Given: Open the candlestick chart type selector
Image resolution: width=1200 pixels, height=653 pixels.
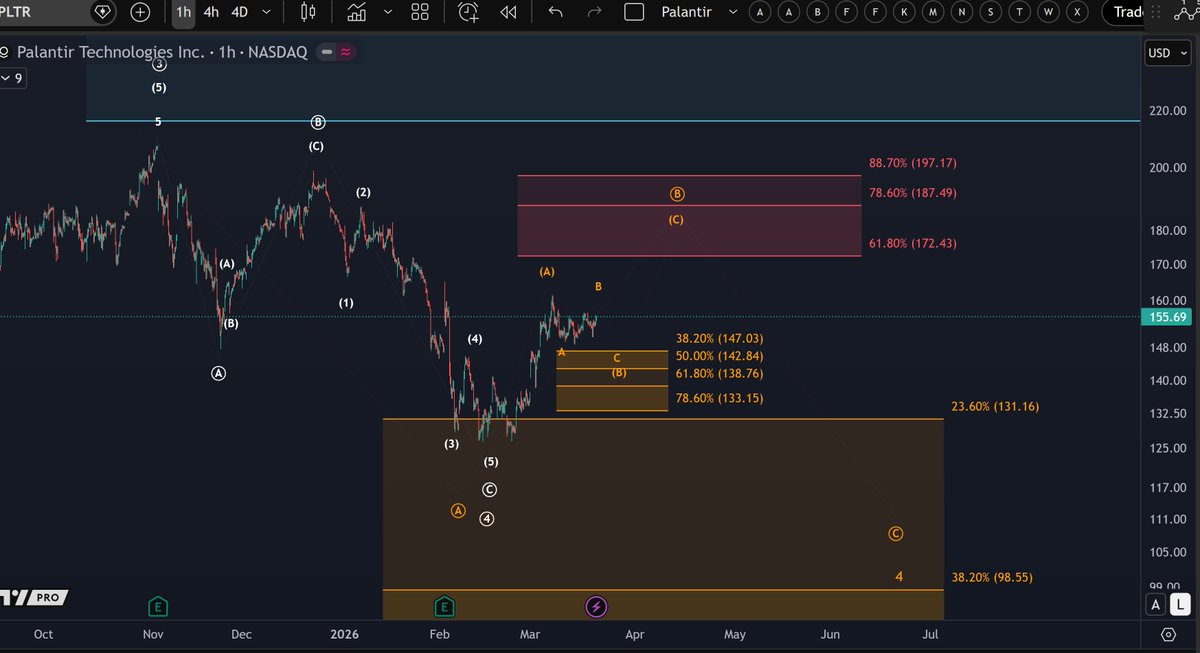Looking at the screenshot, I should point(308,12).
